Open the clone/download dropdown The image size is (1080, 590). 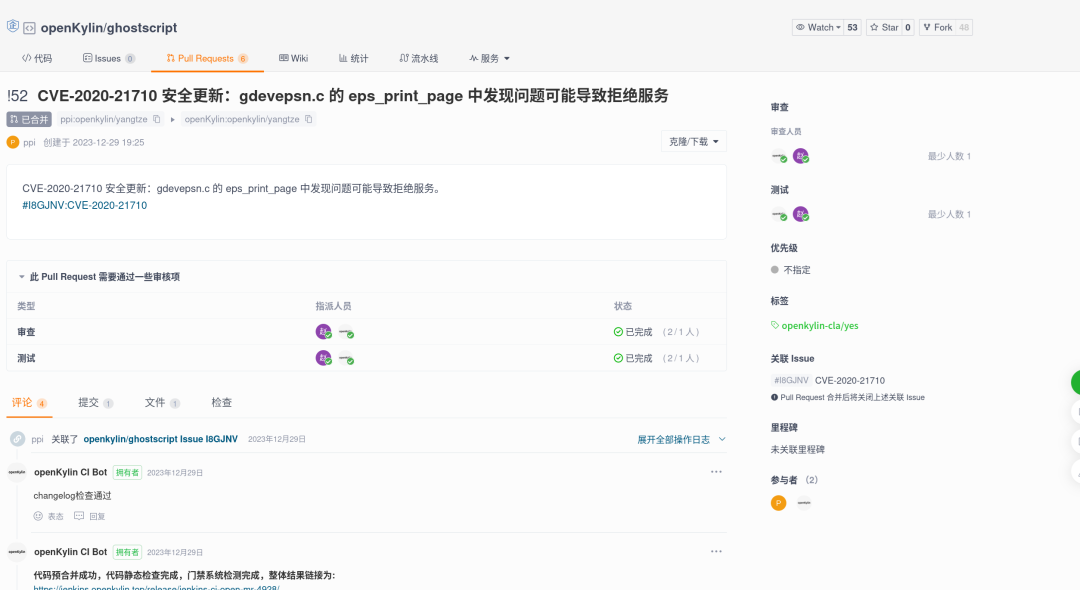[693, 142]
